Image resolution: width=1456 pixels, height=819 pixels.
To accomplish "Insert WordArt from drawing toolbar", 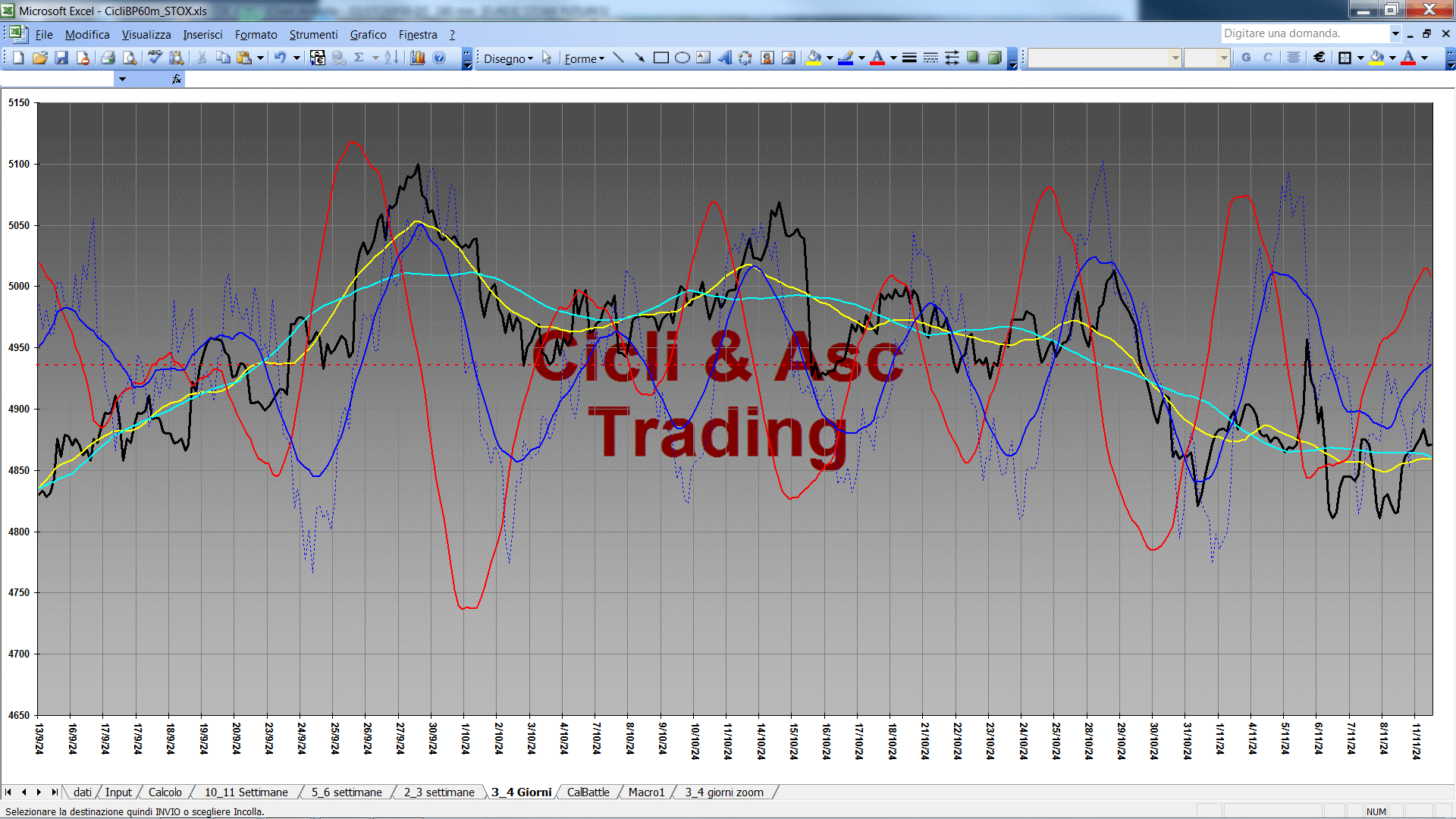I will (724, 58).
